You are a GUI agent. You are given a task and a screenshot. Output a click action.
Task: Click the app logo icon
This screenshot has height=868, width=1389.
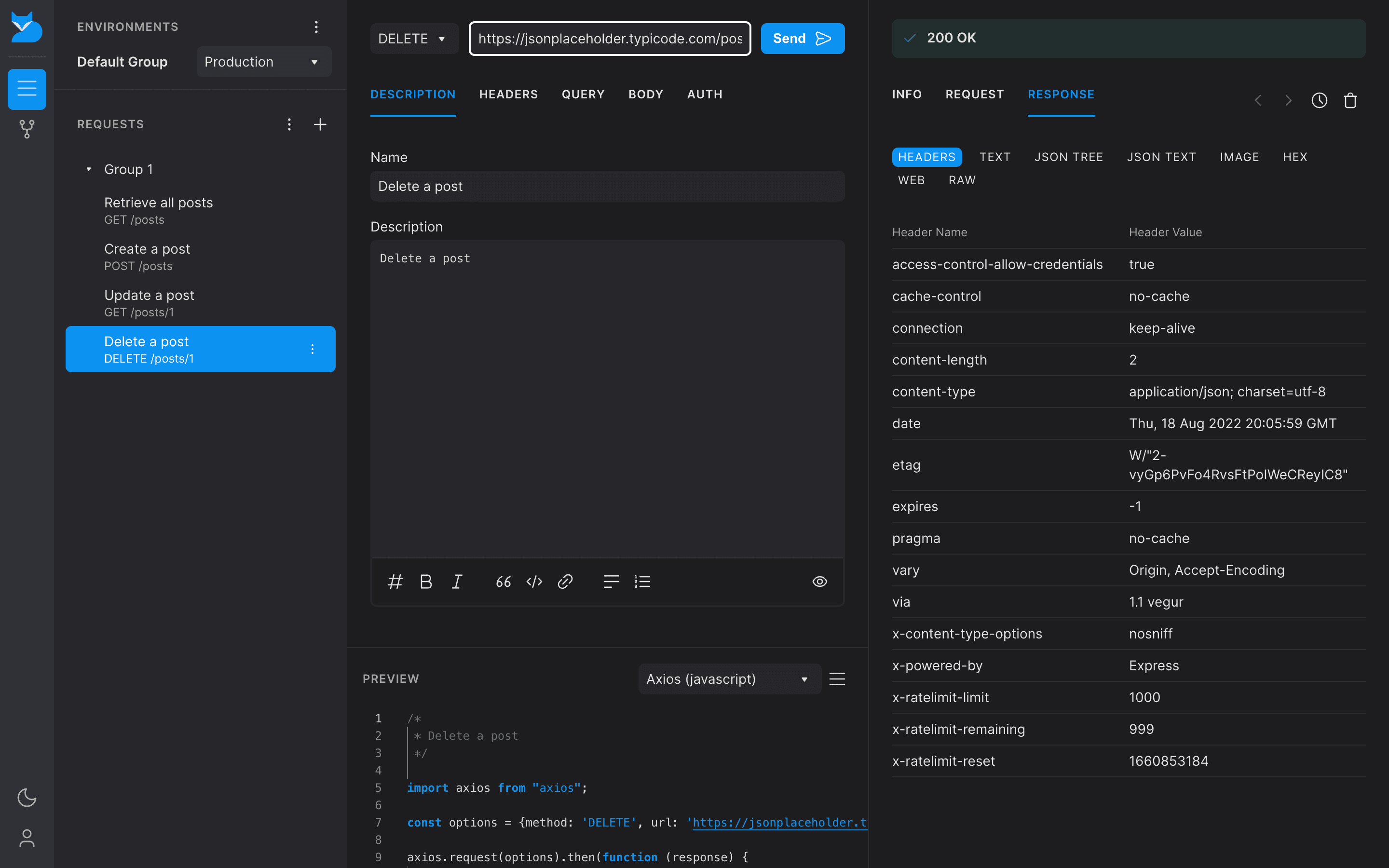click(x=27, y=27)
